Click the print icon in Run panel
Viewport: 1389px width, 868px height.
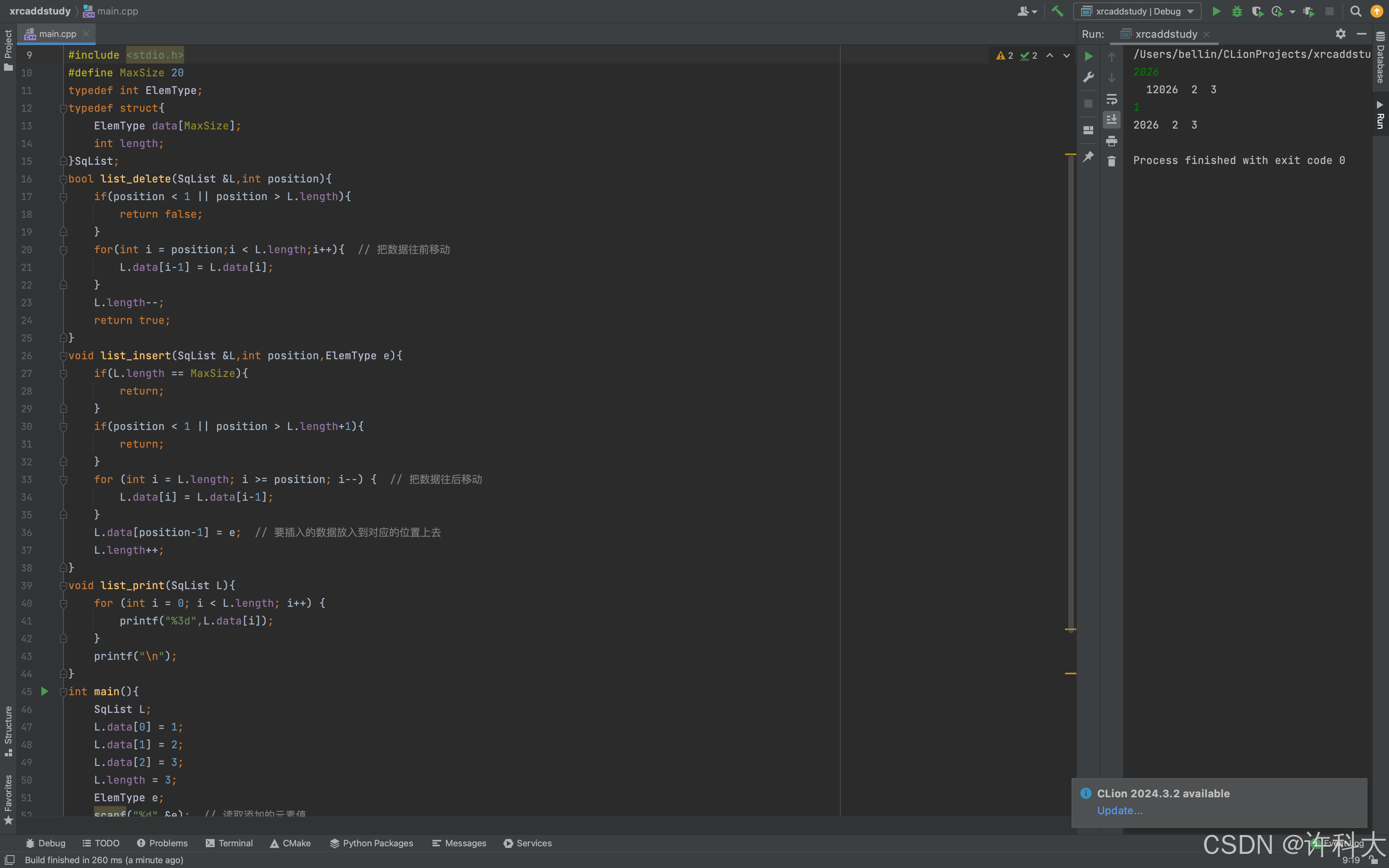click(x=1111, y=141)
